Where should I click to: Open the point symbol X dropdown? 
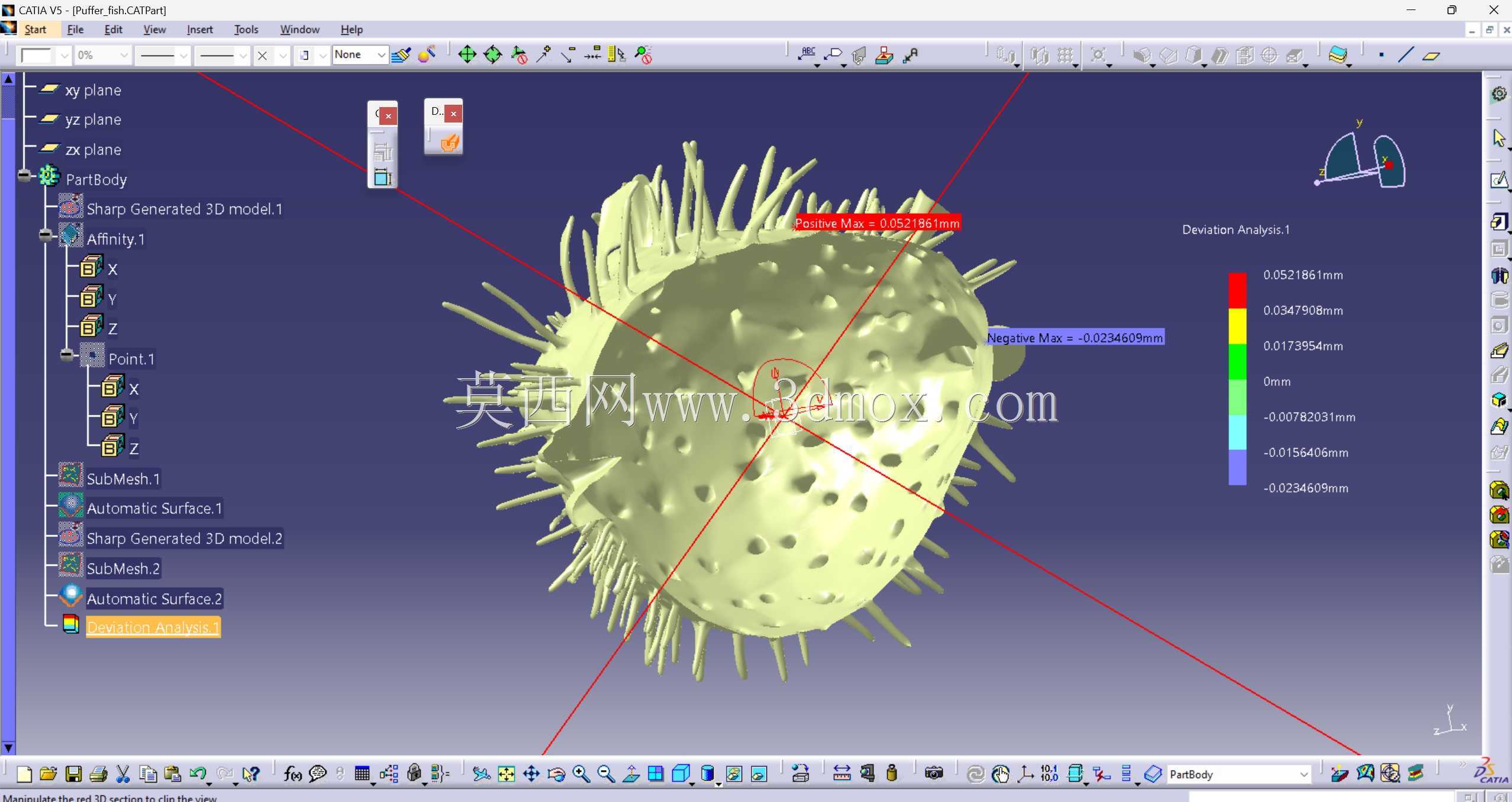pyautogui.click(x=283, y=56)
